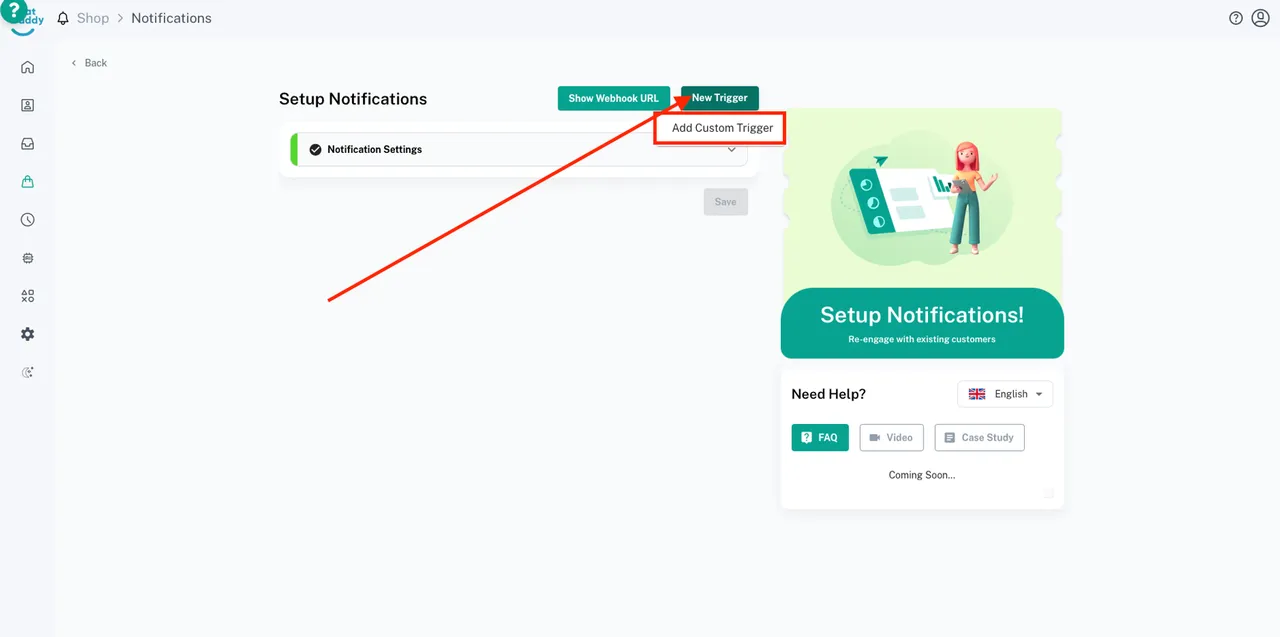Click the chip bot icon in sidebar
This screenshot has width=1280, height=637.
(28, 258)
